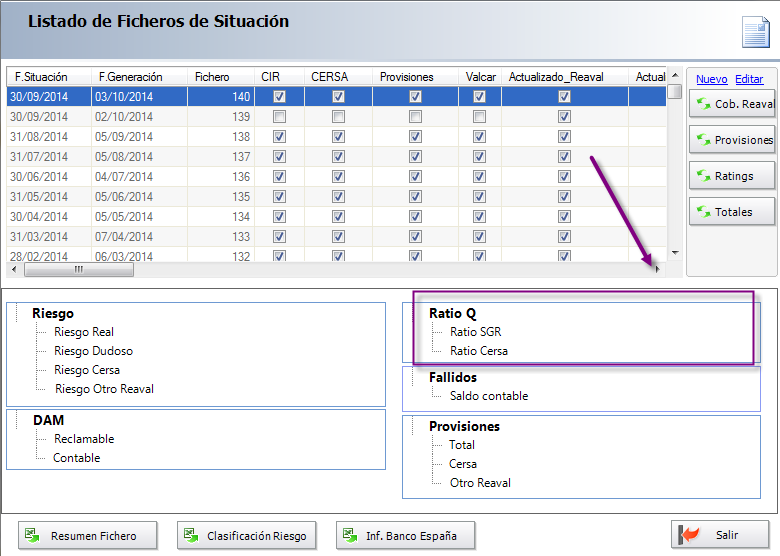Screen dimensions: 780x556
Task: Open the Ratings side button
Action: click(x=732, y=176)
